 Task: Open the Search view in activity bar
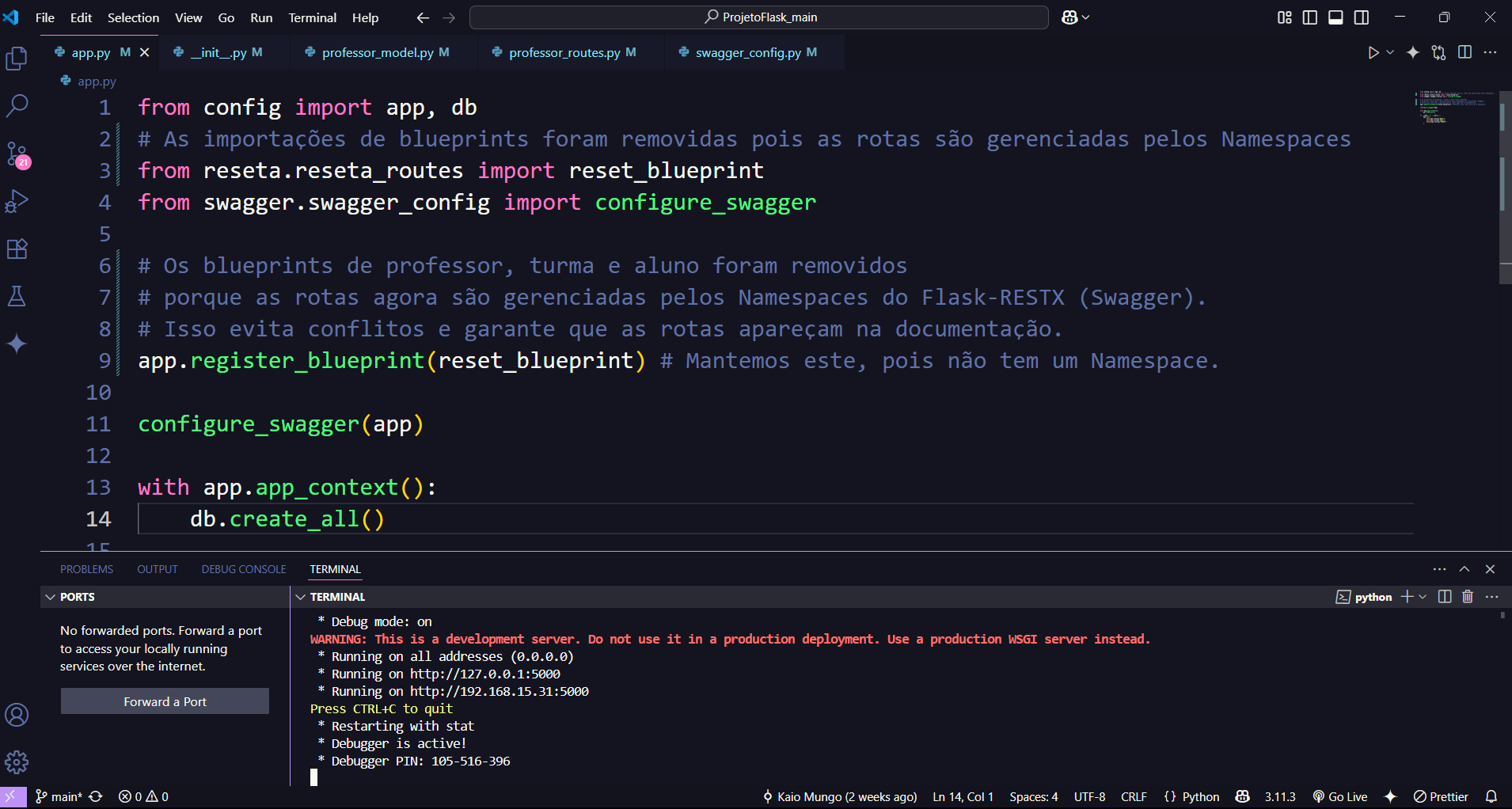(17, 106)
